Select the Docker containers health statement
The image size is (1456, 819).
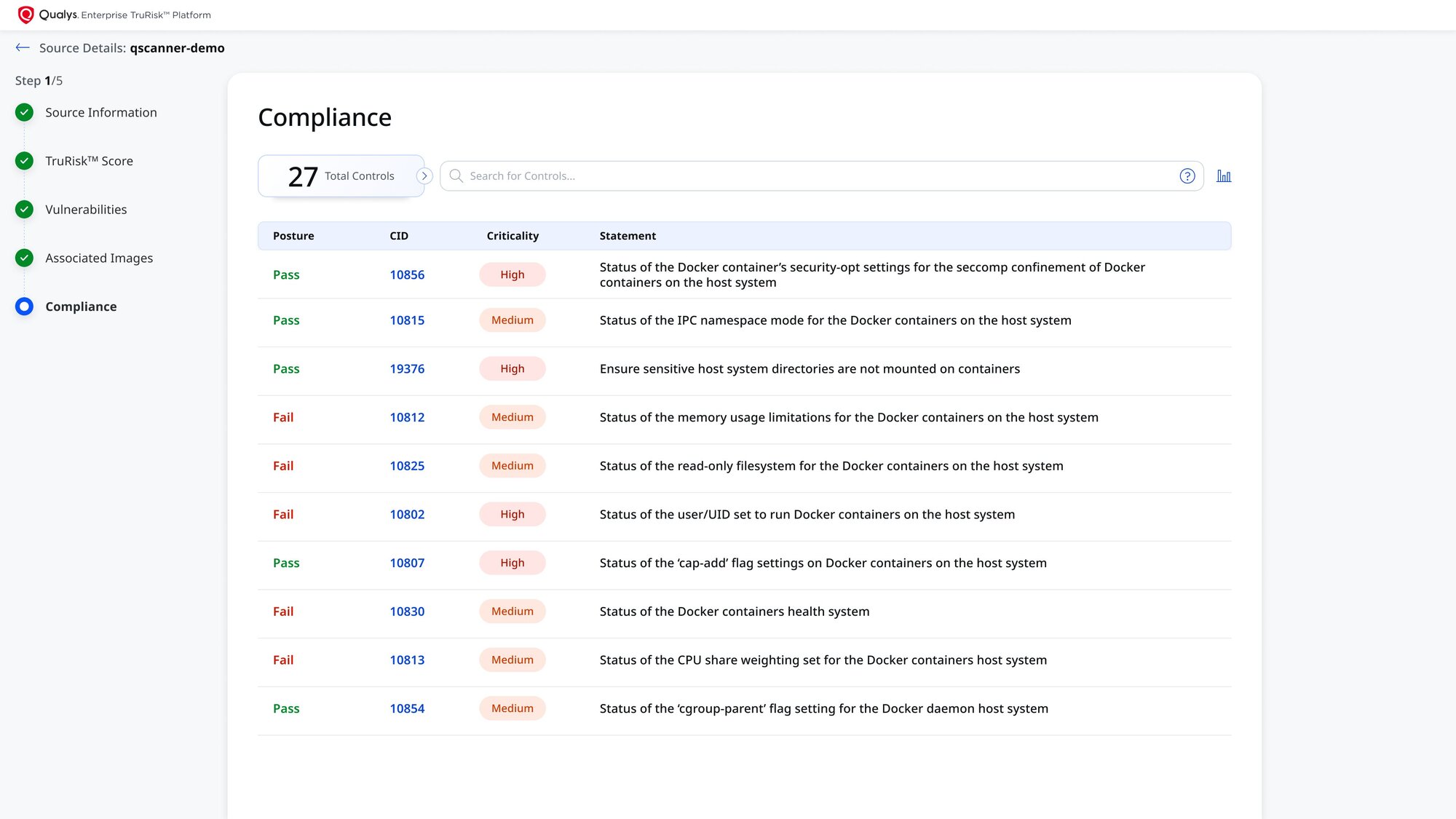point(735,612)
